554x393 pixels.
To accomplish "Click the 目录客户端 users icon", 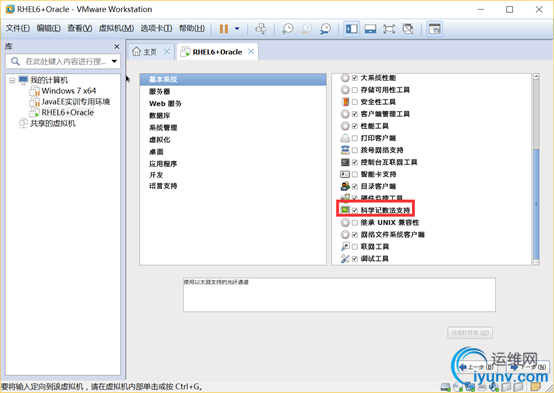I will pyautogui.click(x=345, y=186).
